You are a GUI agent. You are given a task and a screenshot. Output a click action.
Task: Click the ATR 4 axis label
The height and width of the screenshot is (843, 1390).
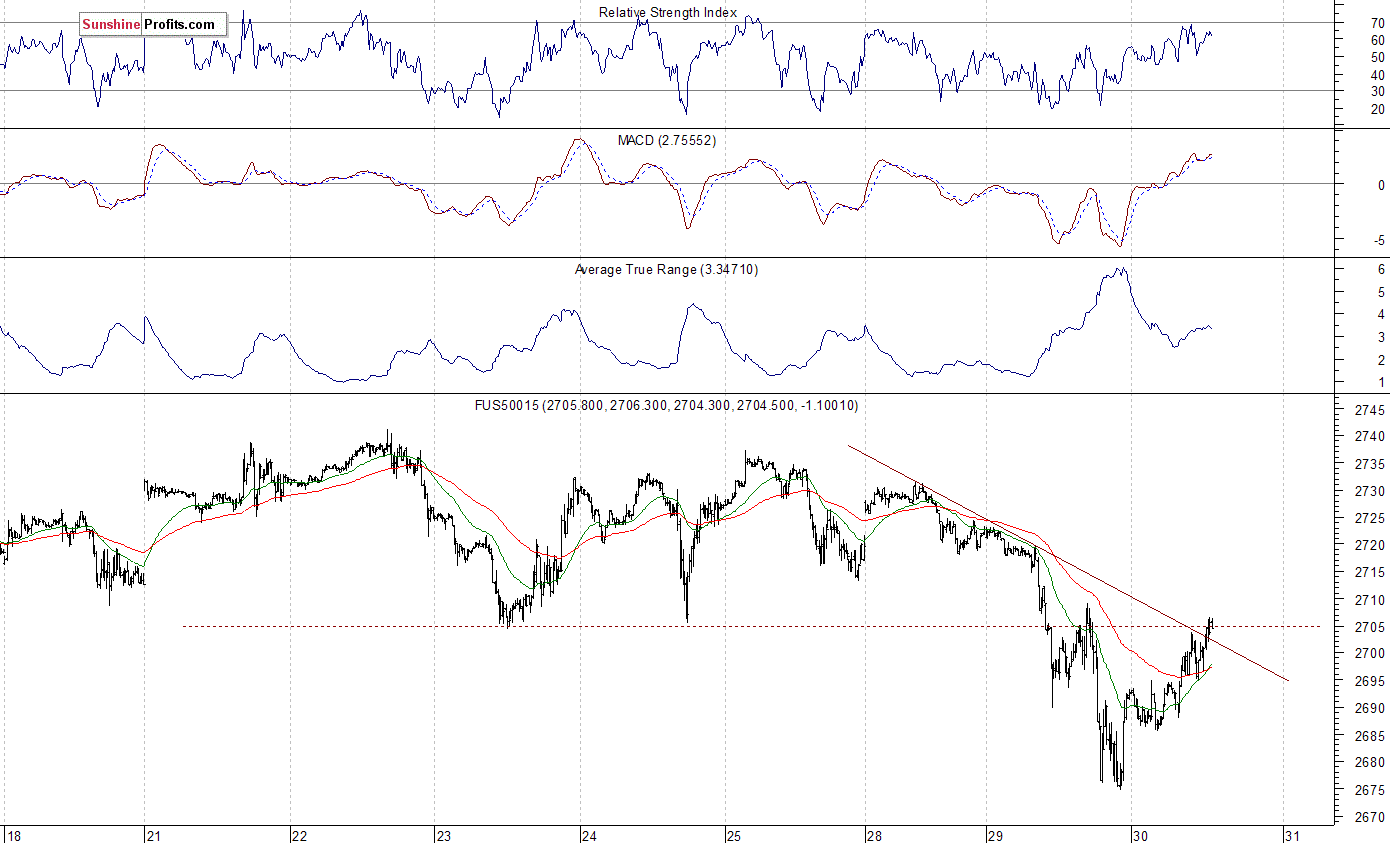coord(1381,314)
